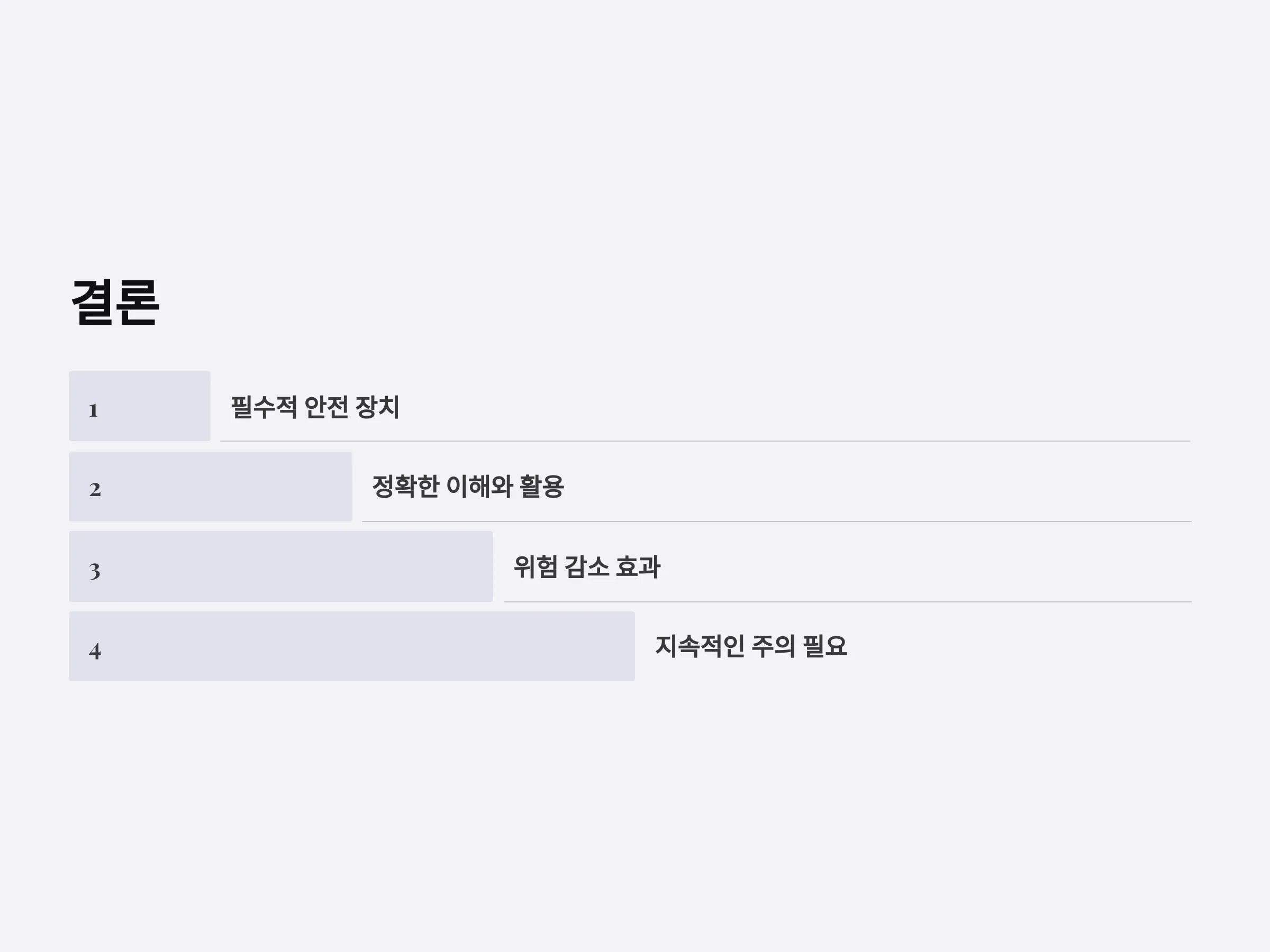
Task: Select the word 효과 in item three
Action: (638, 567)
